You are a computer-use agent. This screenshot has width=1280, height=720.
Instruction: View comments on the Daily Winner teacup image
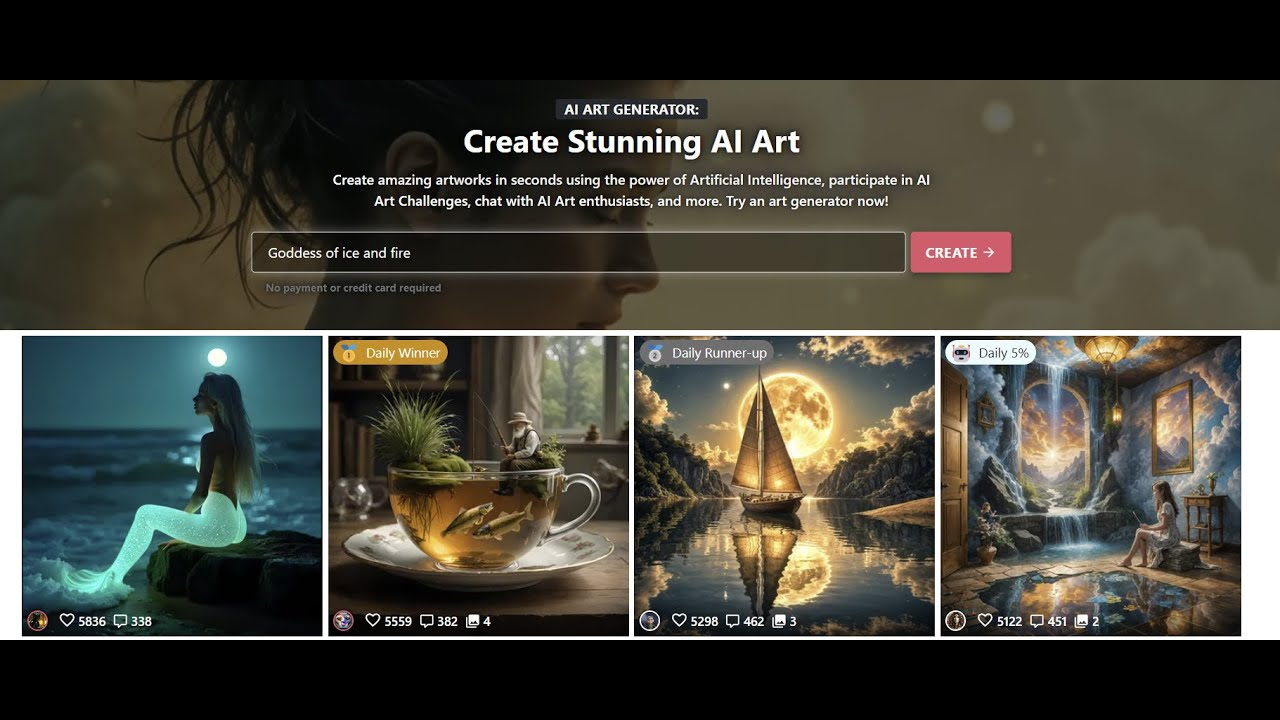[428, 620]
